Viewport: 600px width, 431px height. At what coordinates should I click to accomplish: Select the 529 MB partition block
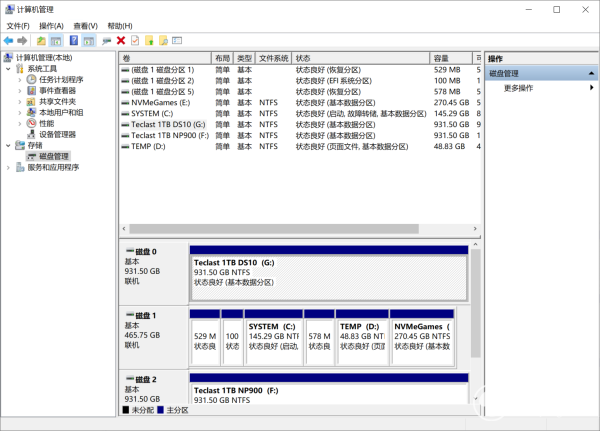click(x=205, y=337)
